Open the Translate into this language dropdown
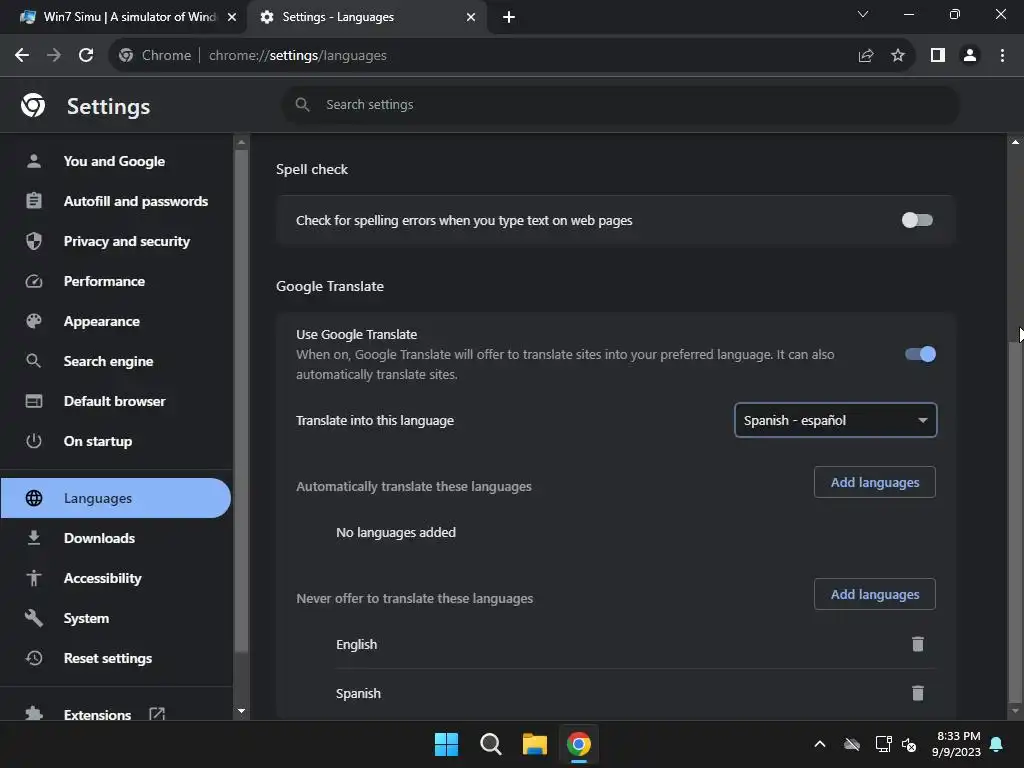The width and height of the screenshot is (1024, 768). click(x=835, y=420)
